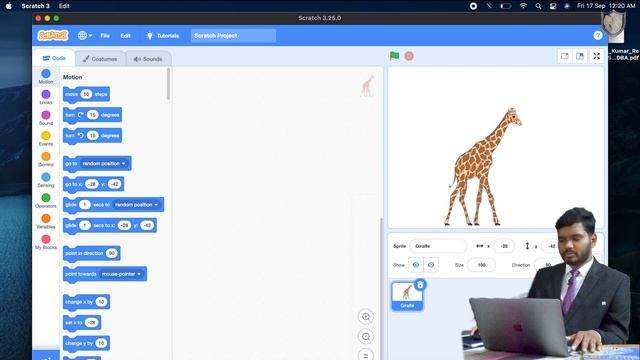The image size is (640, 360).
Task: Select the Looks block category
Action: [46, 97]
